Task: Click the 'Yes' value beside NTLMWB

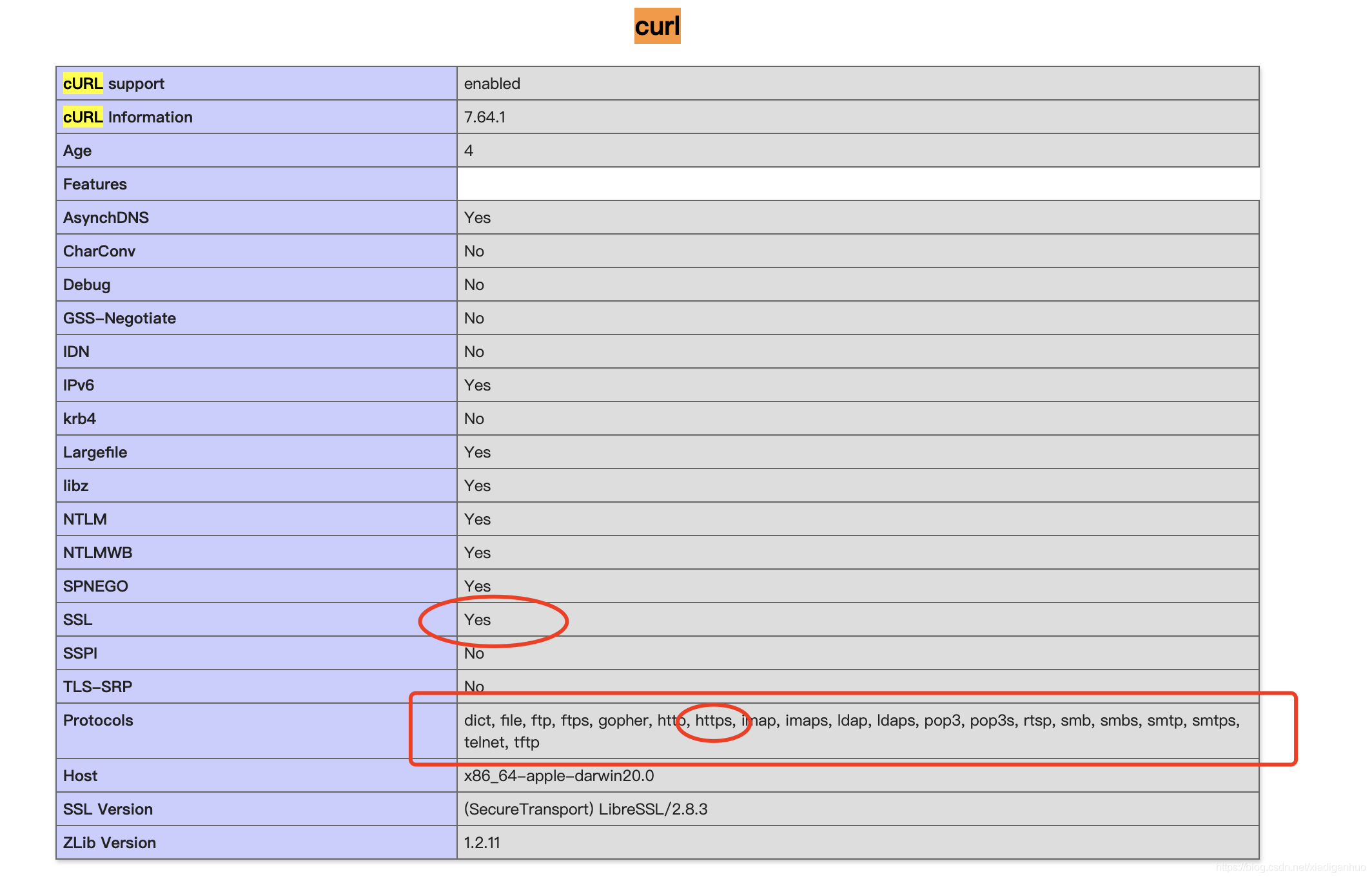Action: tap(477, 553)
